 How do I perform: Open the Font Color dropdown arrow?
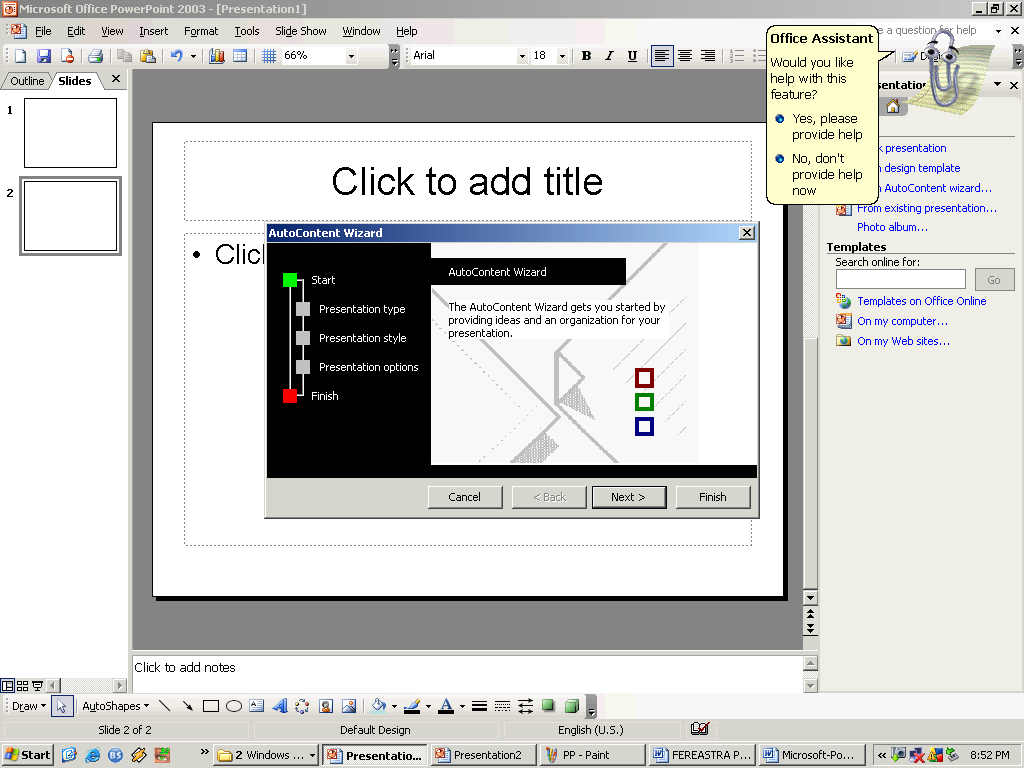click(462, 706)
